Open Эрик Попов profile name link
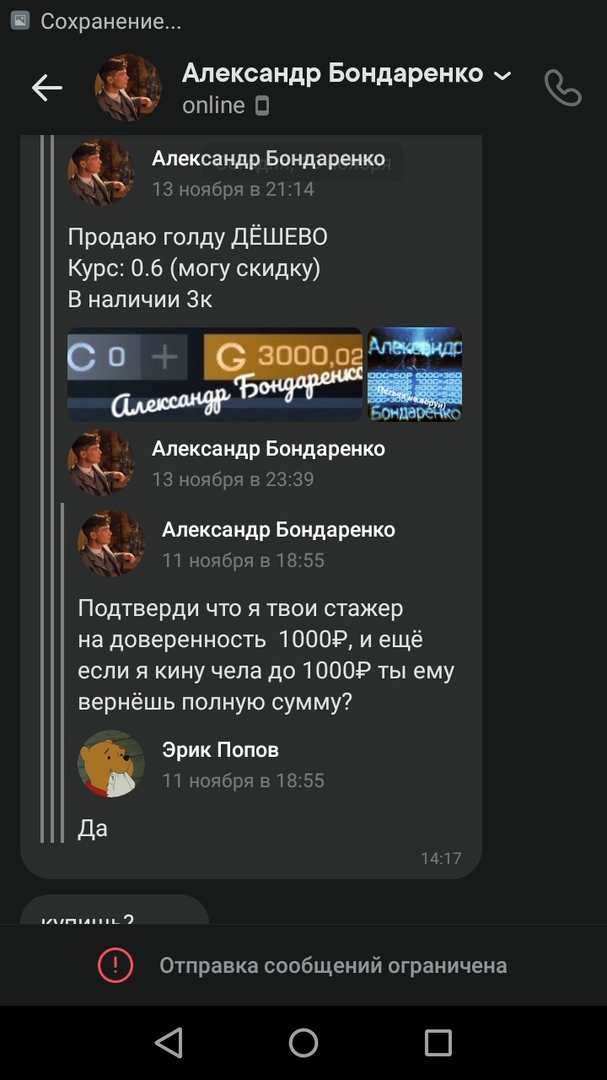607x1080 pixels. (220, 749)
